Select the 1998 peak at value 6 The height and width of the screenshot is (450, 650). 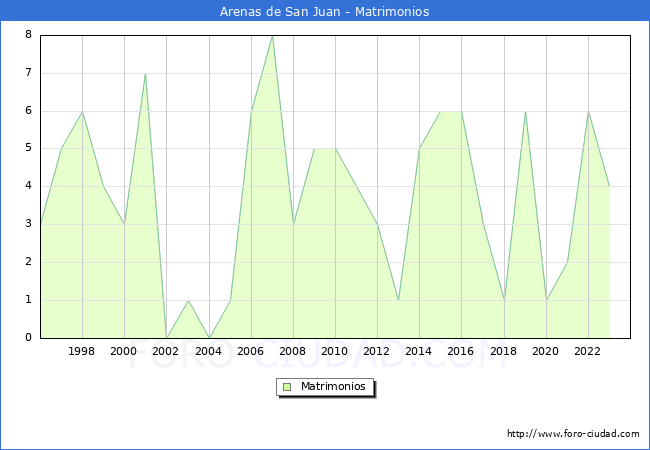82,111
